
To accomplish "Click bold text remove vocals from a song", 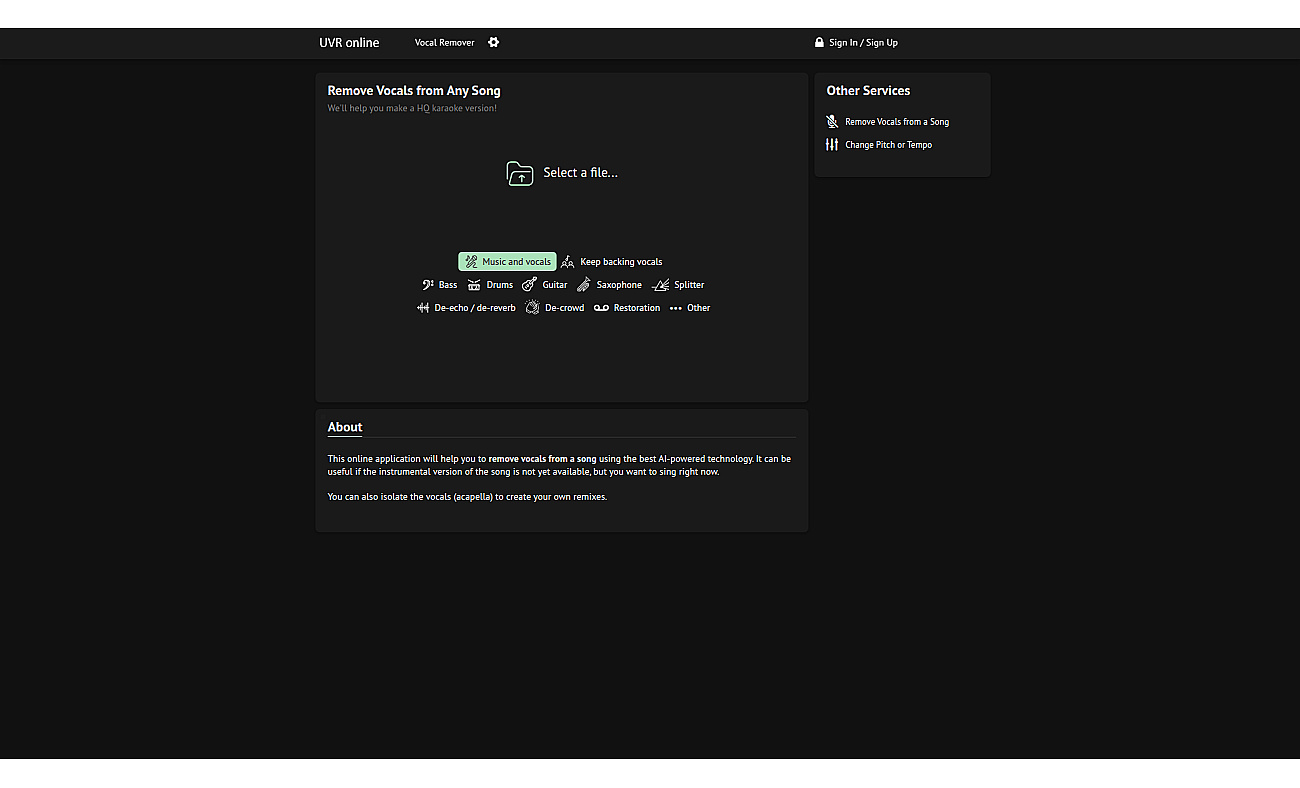I will coord(542,459).
